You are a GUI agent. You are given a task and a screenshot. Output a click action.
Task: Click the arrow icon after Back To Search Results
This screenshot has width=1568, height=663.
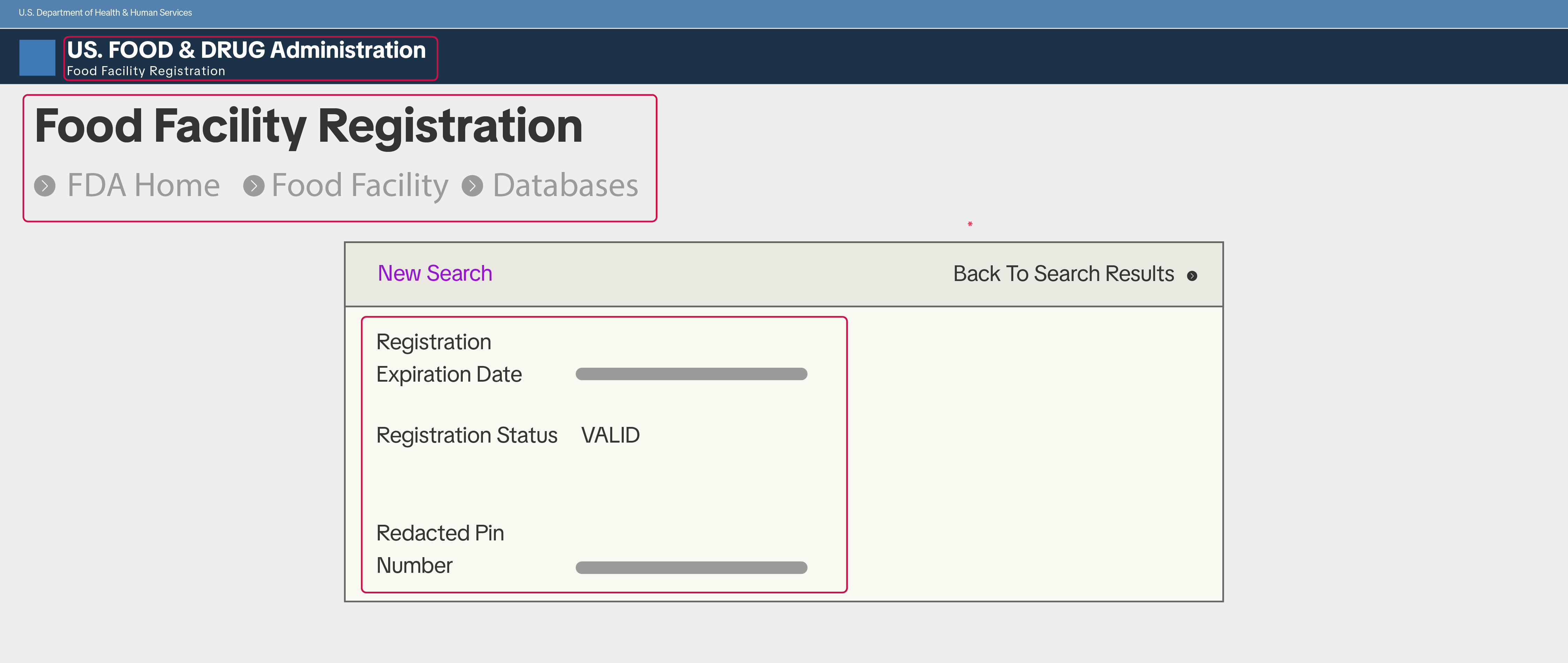coord(1192,276)
